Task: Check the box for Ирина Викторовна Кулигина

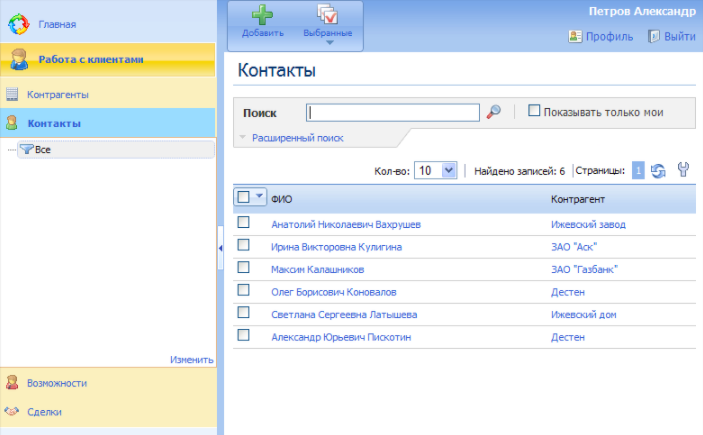Action: pyautogui.click(x=243, y=246)
